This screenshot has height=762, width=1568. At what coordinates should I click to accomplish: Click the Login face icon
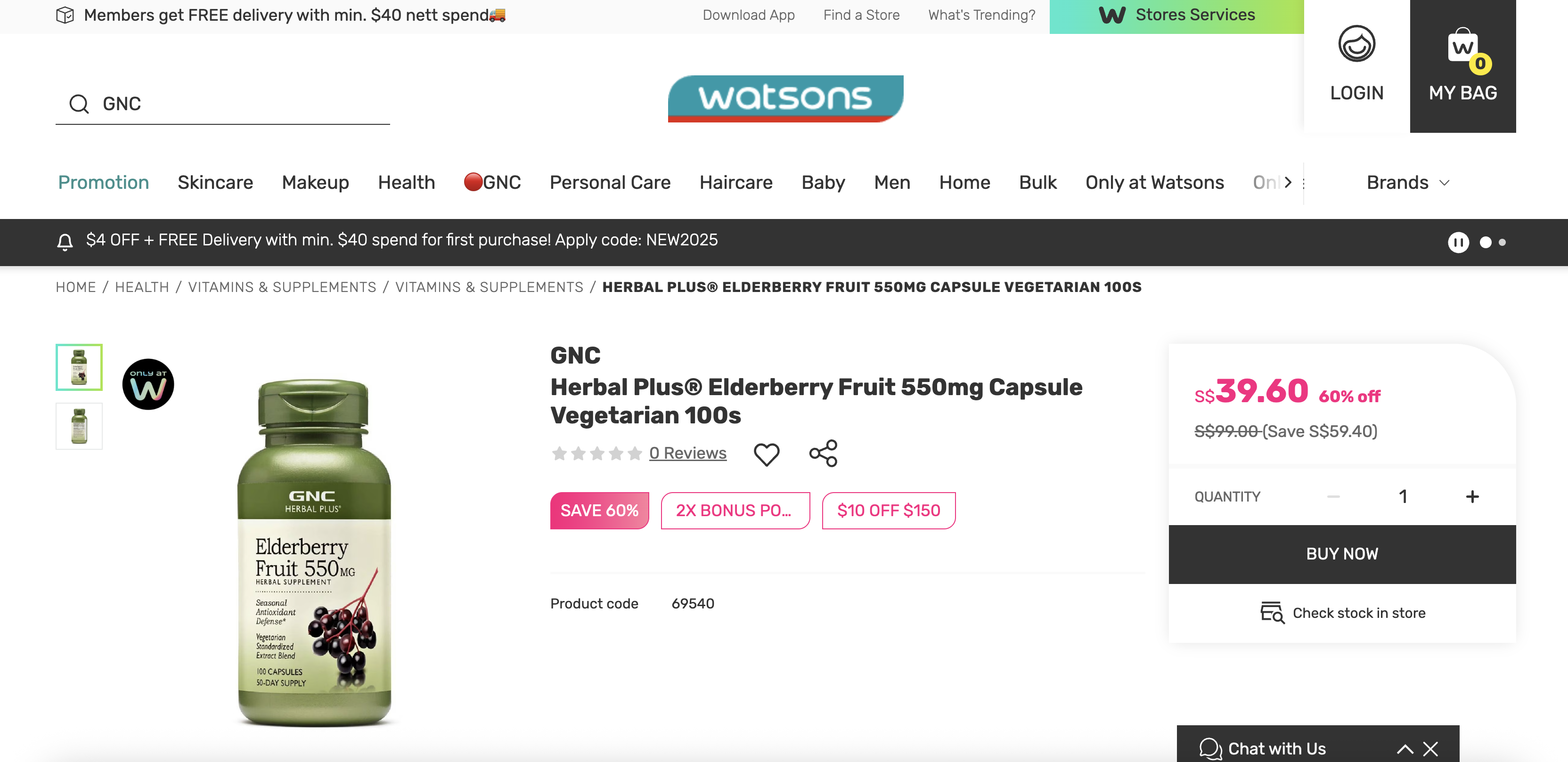pyautogui.click(x=1356, y=44)
